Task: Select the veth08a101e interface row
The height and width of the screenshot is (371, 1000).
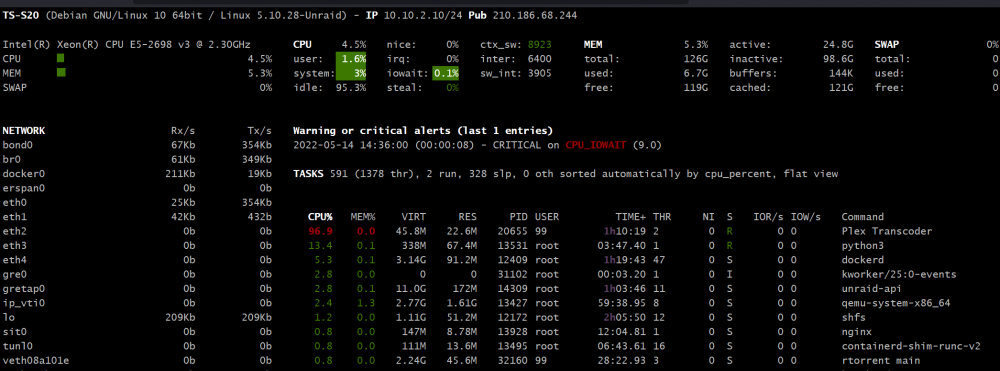Action: coord(138,361)
